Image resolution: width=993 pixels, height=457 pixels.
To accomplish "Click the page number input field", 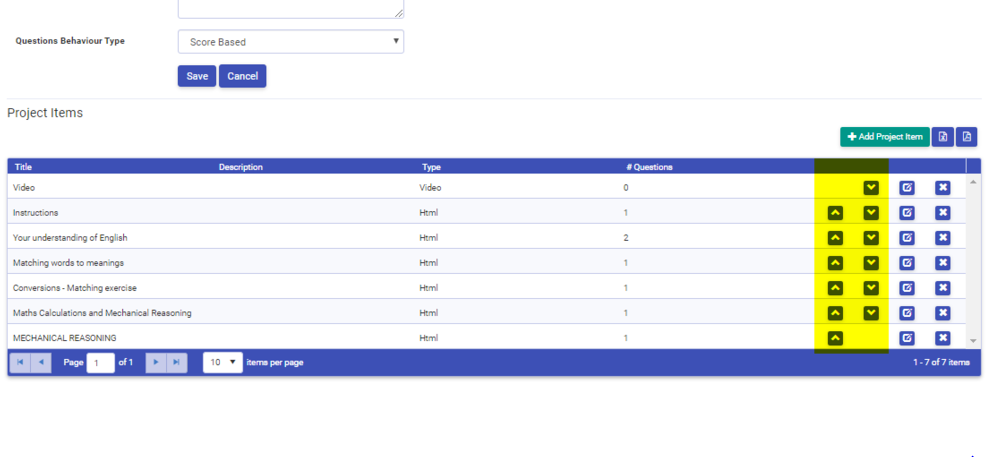I will click(x=100, y=363).
